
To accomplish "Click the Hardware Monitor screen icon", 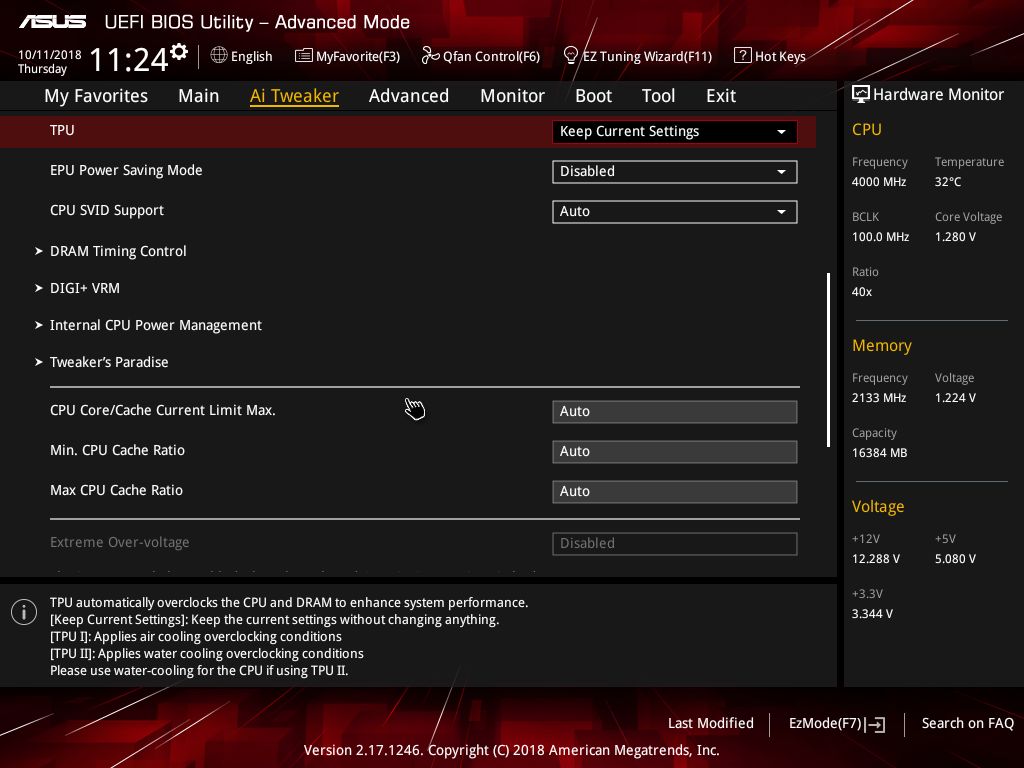I will [x=861, y=94].
